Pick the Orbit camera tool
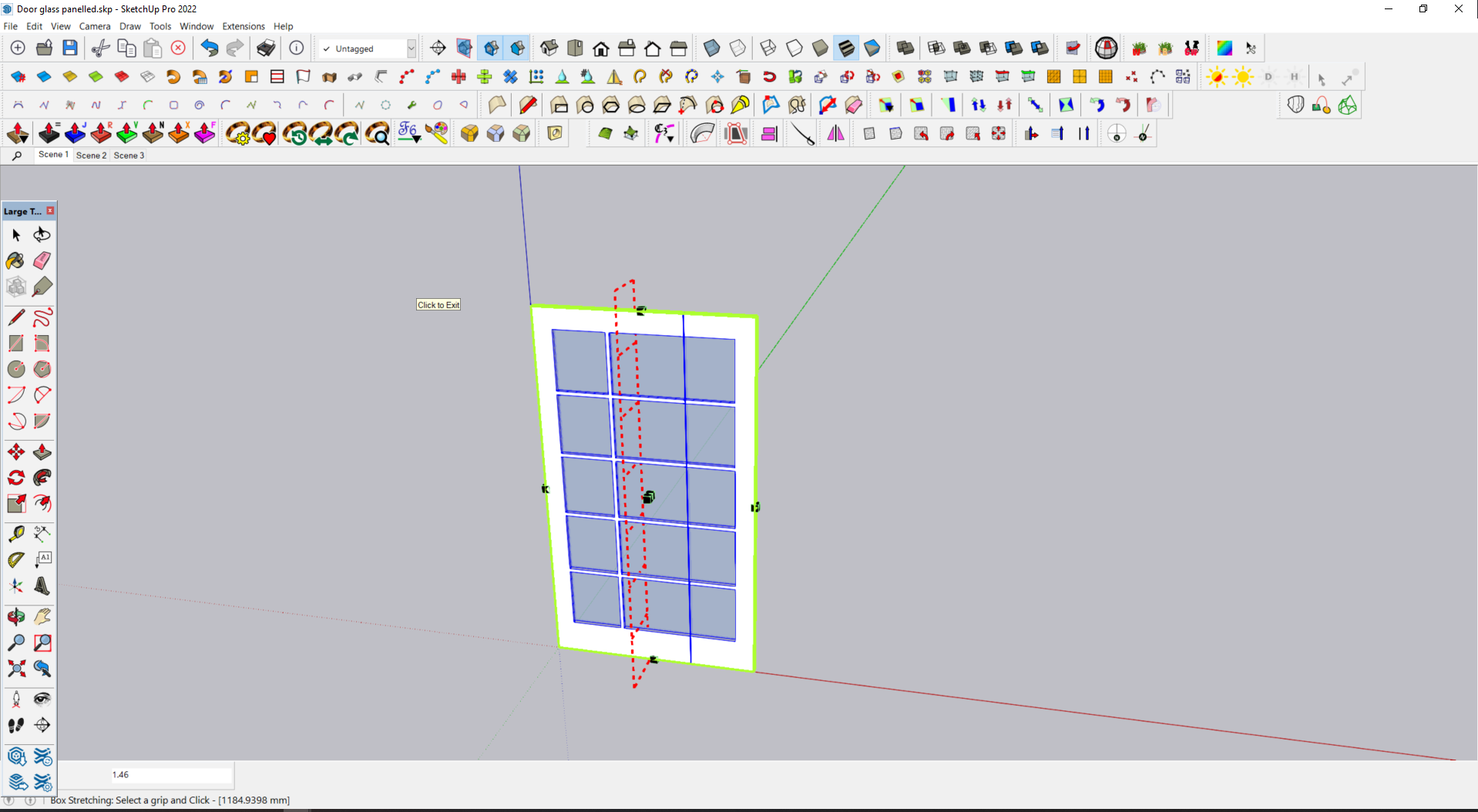This screenshot has width=1478, height=812. [15, 616]
